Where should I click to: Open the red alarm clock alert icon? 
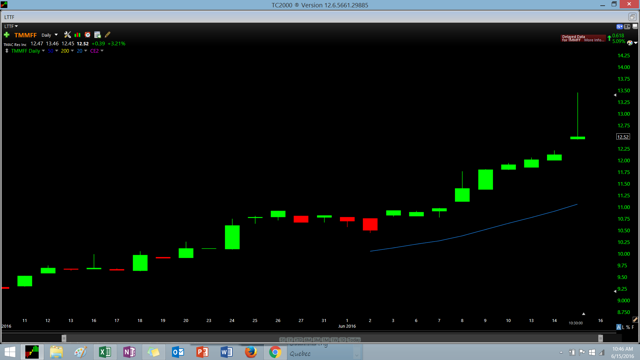click(x=87, y=35)
